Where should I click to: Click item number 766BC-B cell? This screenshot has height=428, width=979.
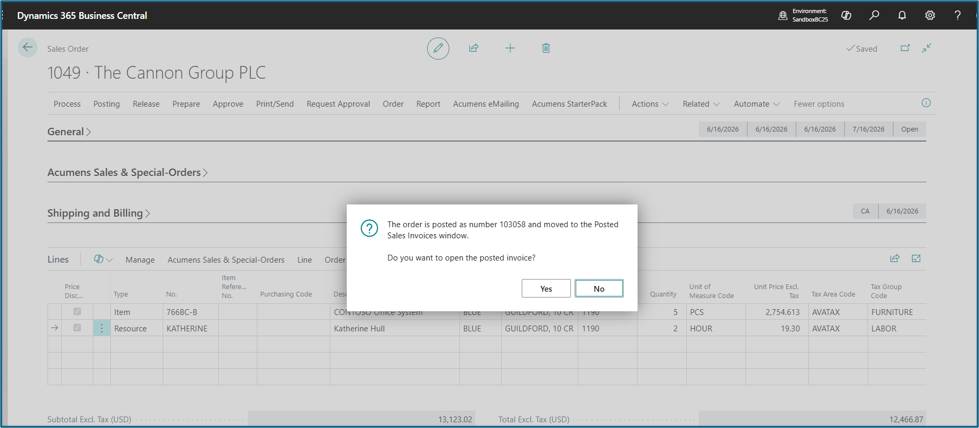coord(190,312)
